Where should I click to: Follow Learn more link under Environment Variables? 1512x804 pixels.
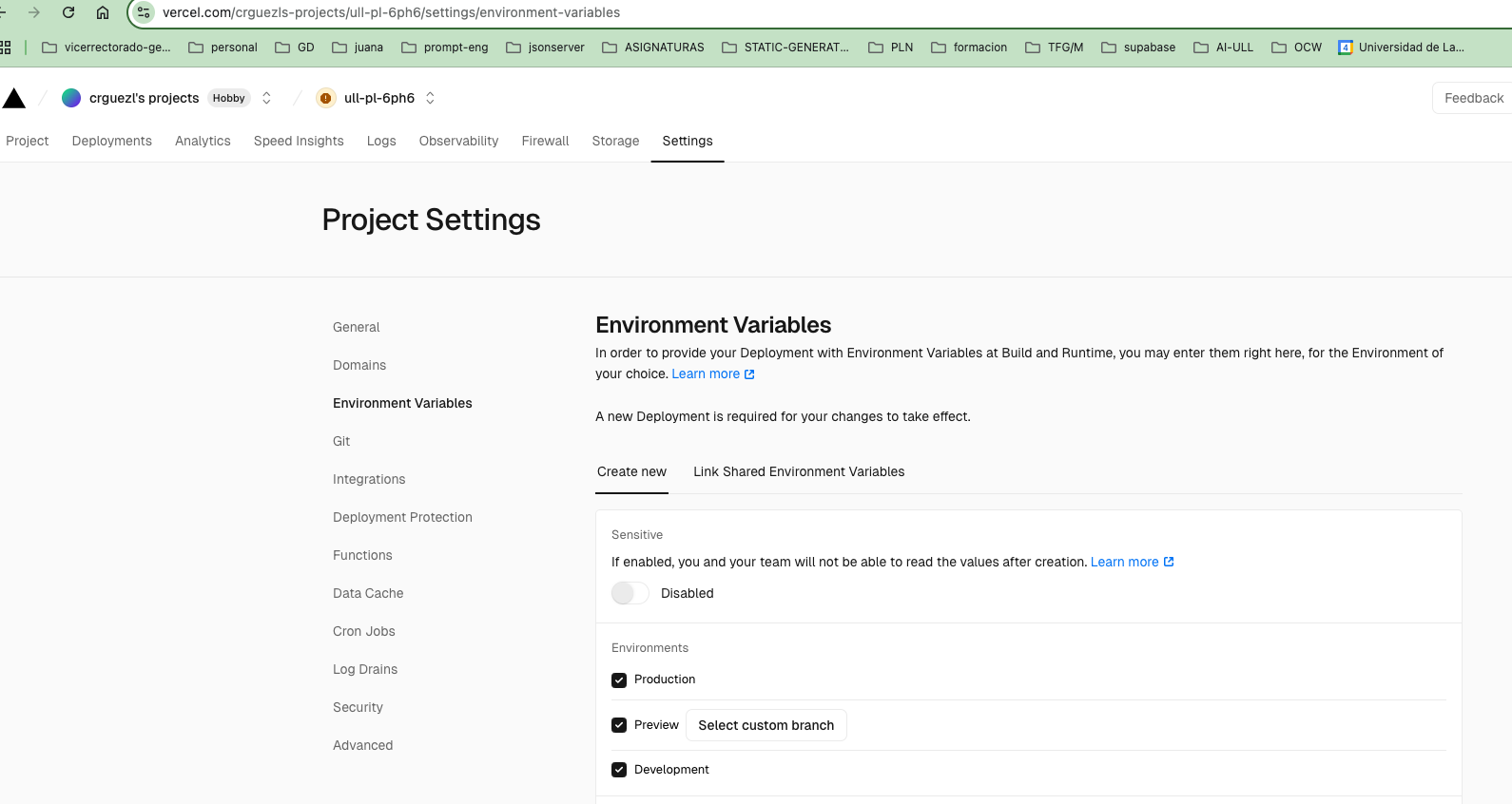coord(713,374)
